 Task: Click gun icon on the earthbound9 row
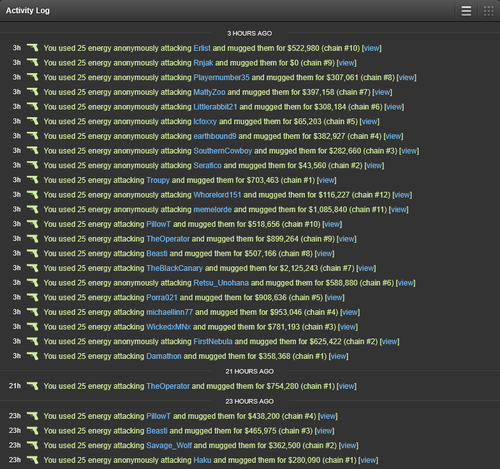[33, 136]
